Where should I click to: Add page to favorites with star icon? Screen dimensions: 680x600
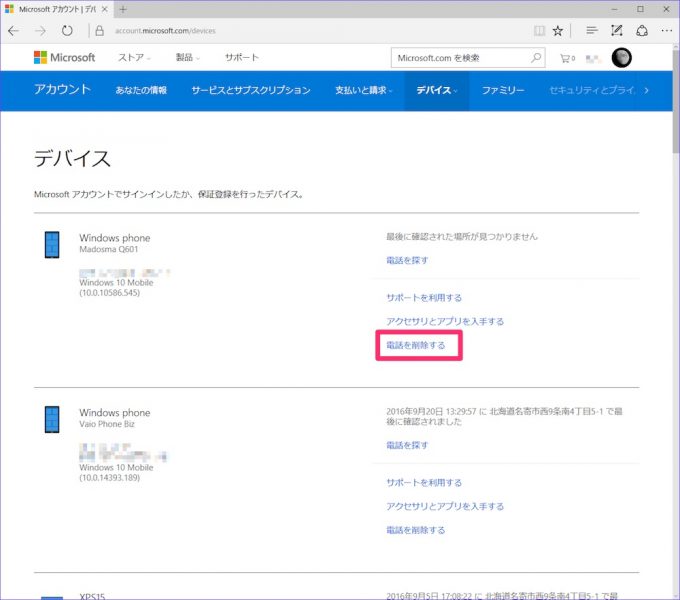(x=558, y=31)
